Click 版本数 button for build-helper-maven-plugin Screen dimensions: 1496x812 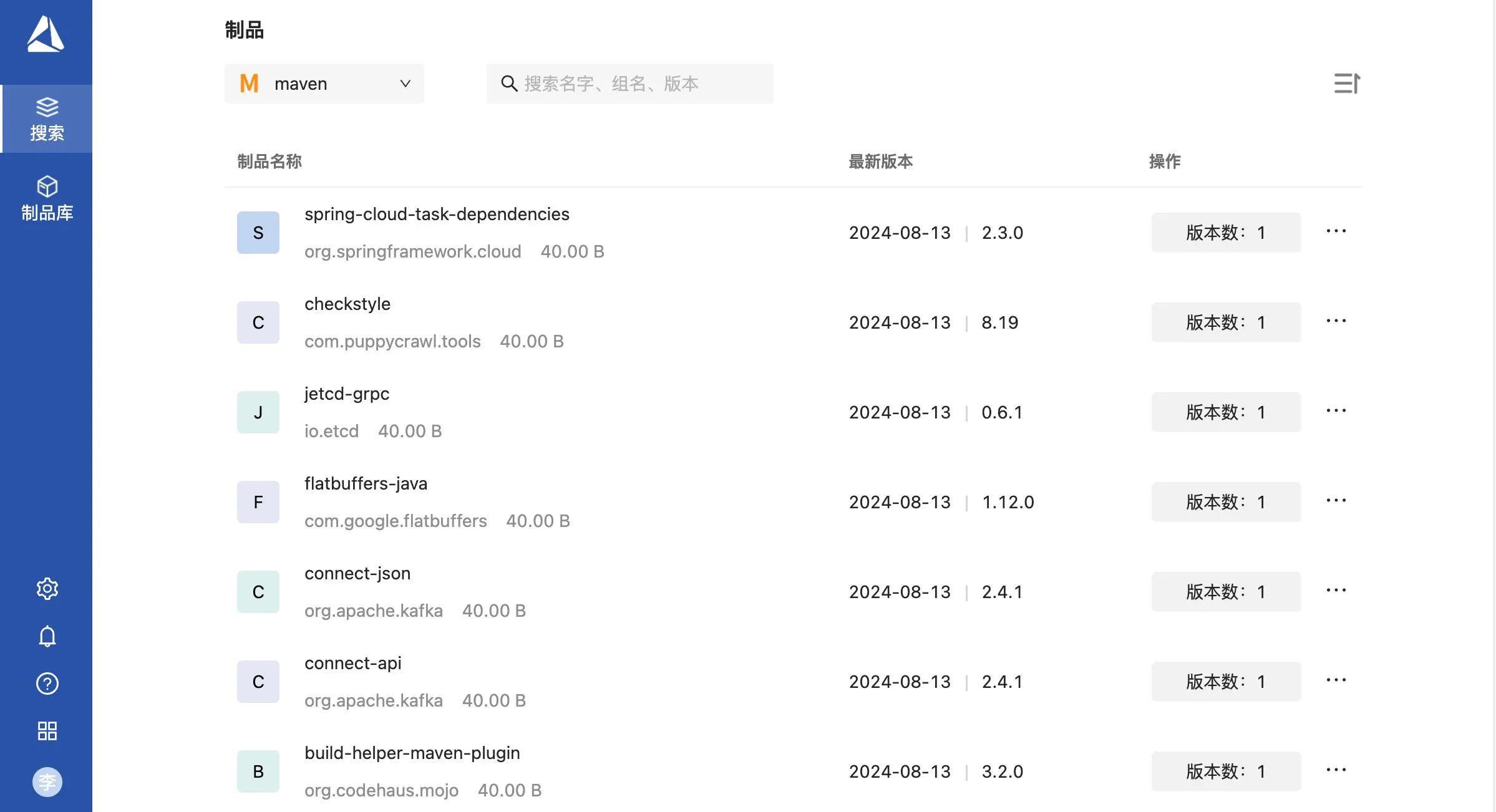1226,771
